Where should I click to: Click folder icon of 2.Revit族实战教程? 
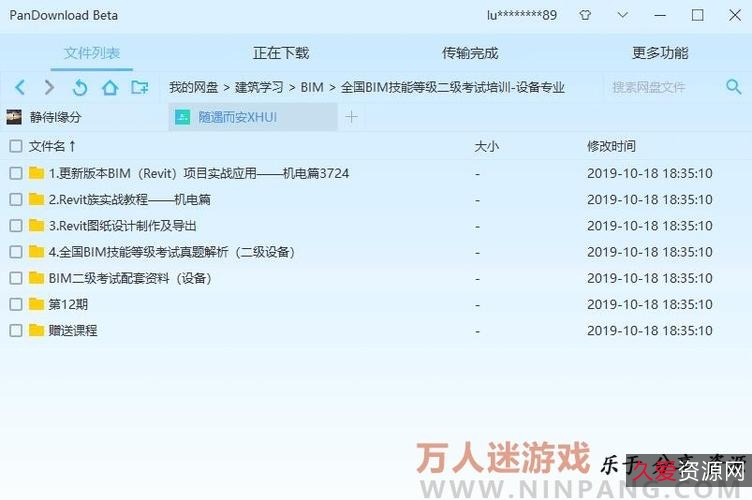pos(36,199)
